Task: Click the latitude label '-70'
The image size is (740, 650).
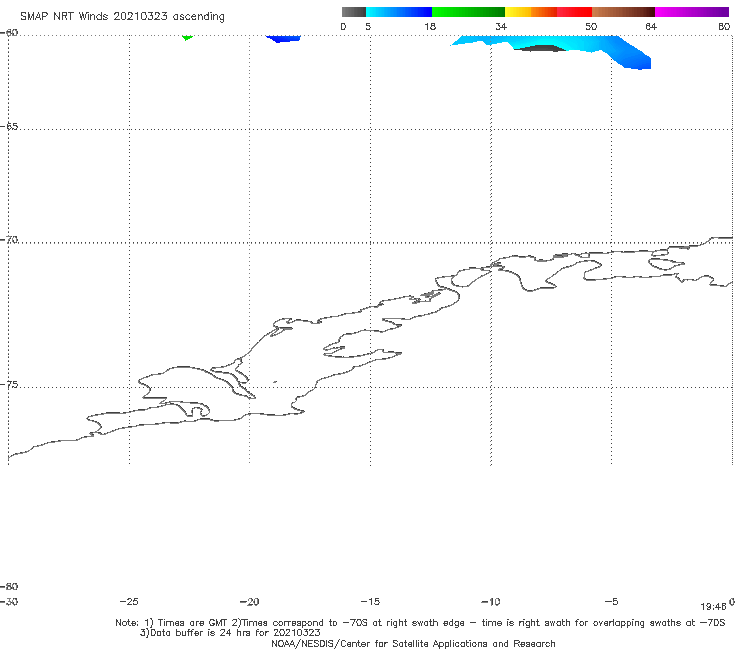Action: coord(9,240)
